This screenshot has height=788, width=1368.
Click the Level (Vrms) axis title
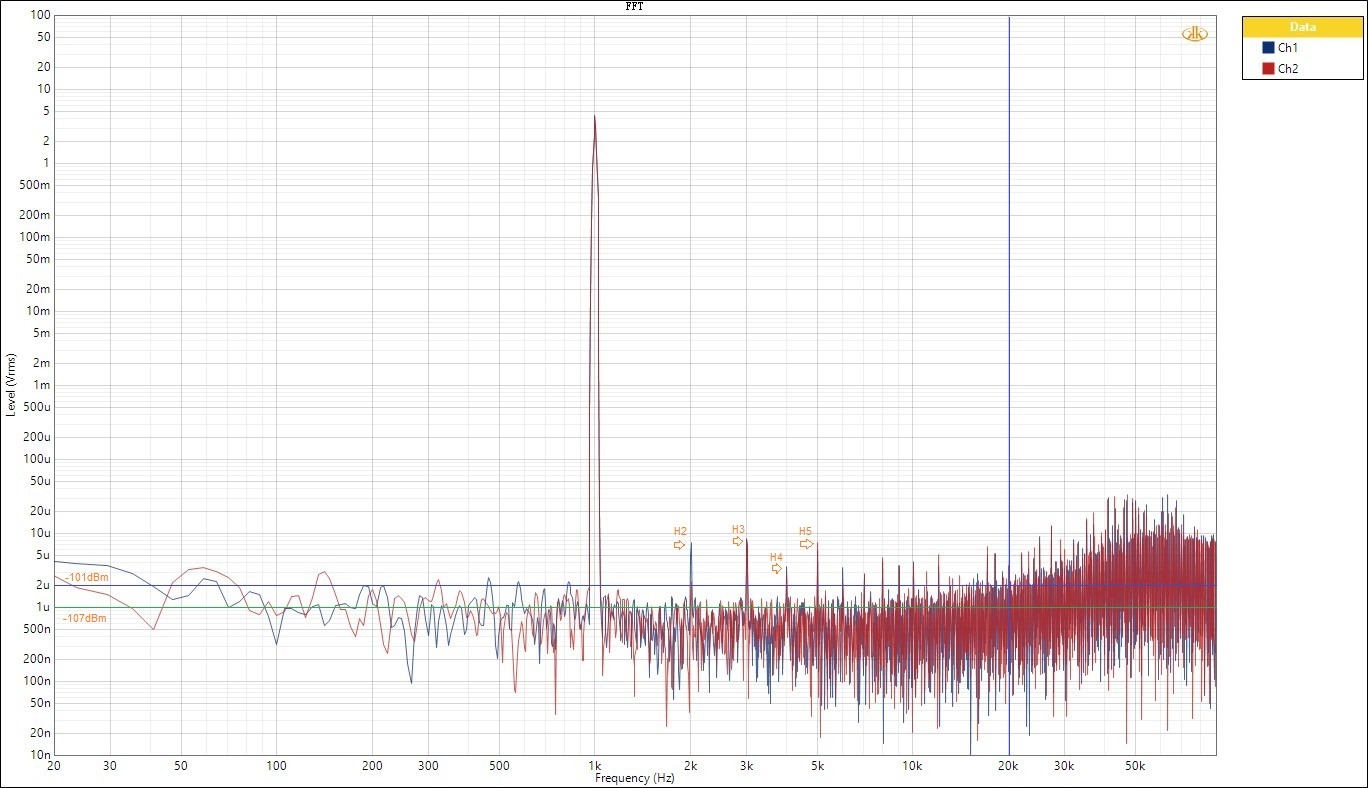(11, 385)
